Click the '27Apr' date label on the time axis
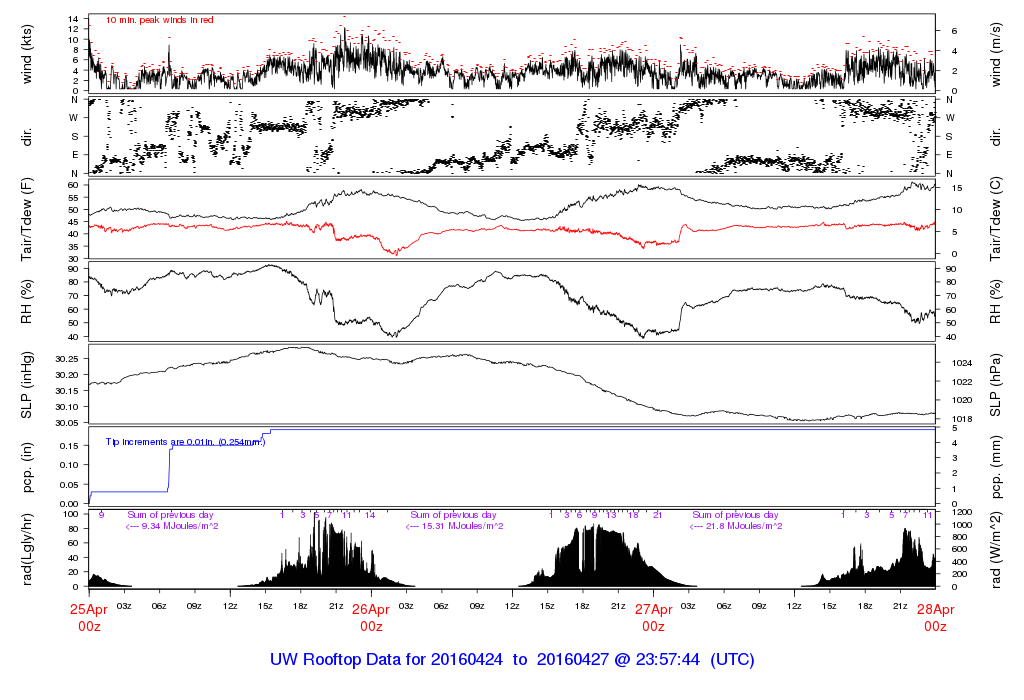The width and height of the screenshot is (1024, 700). tap(653, 609)
